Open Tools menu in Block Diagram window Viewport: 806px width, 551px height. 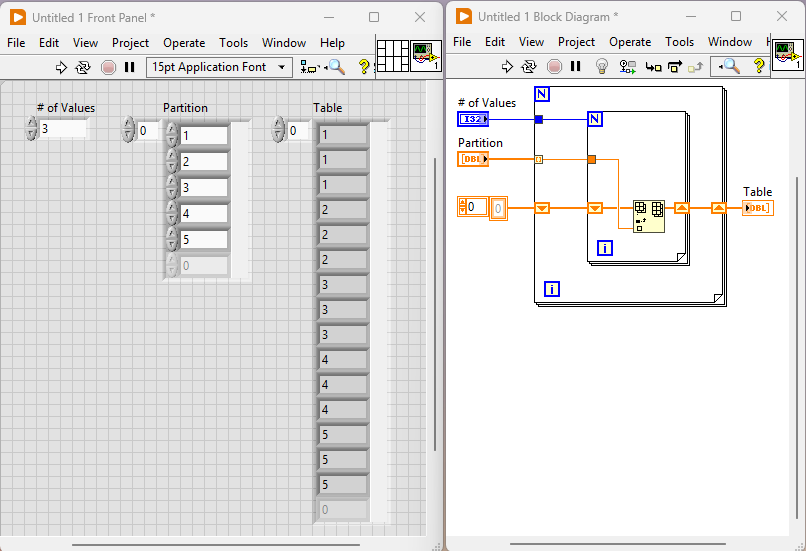[679, 42]
